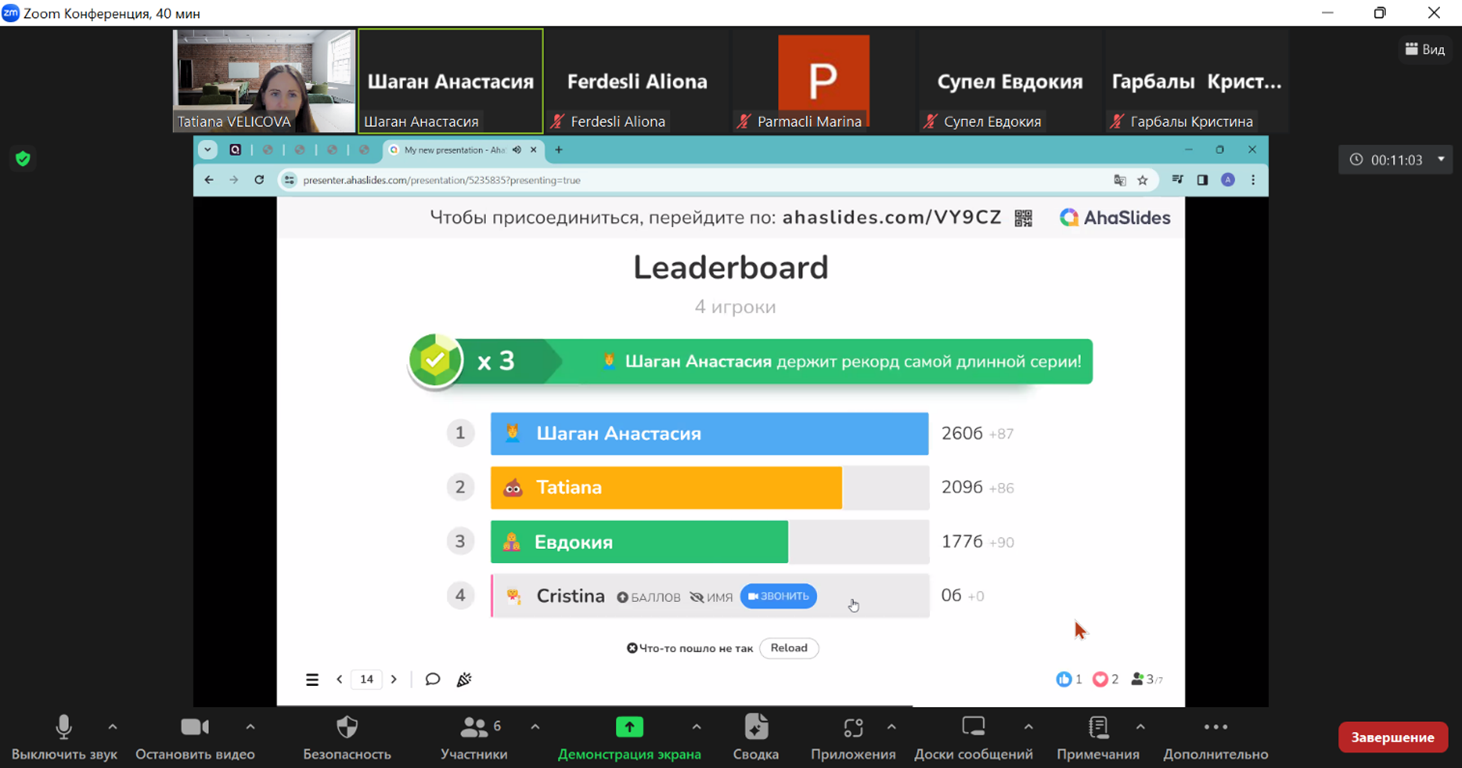Open the Примечания notes icon

coord(1098,728)
